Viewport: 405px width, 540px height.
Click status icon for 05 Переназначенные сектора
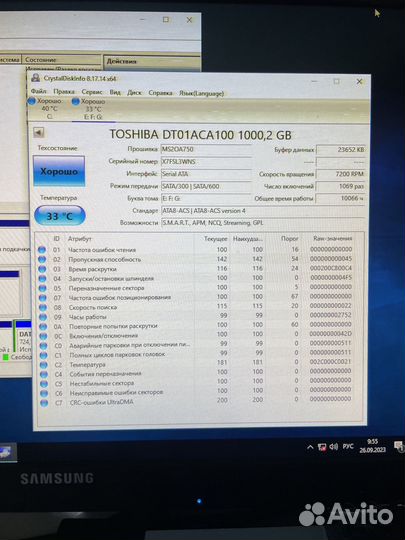[42, 288]
